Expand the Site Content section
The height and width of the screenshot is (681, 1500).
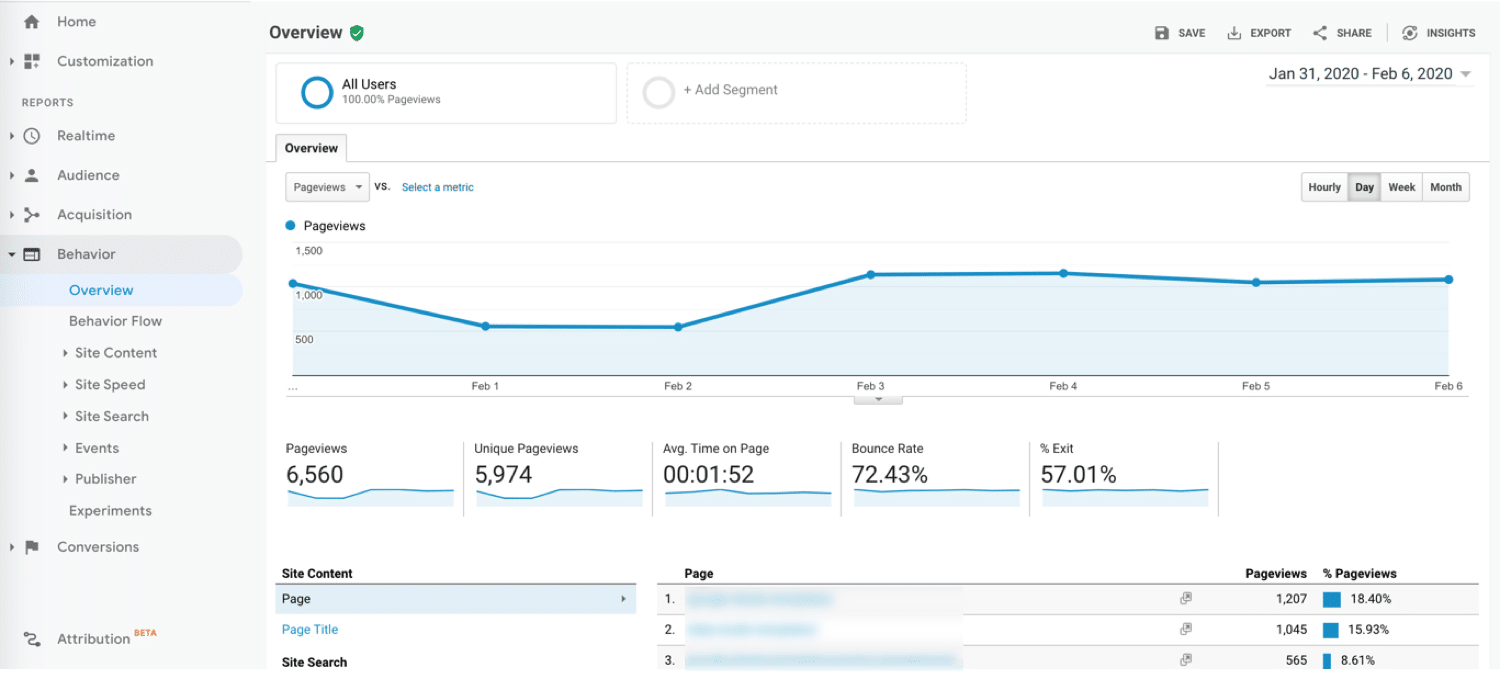tap(115, 352)
